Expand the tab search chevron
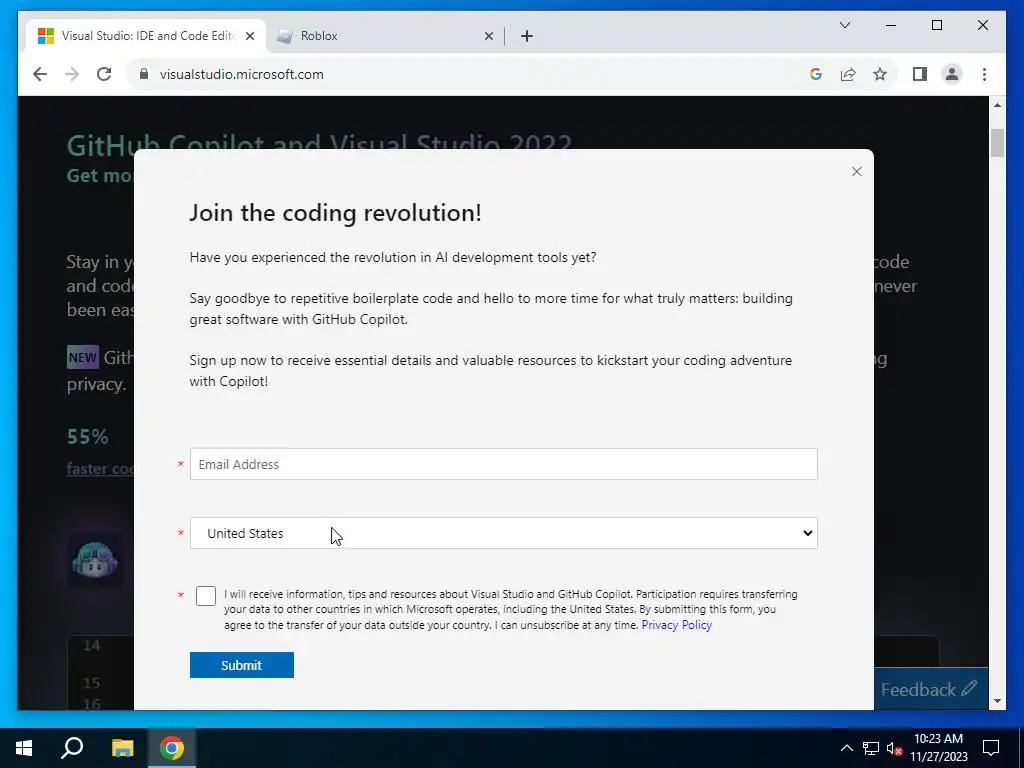 pyautogui.click(x=844, y=25)
